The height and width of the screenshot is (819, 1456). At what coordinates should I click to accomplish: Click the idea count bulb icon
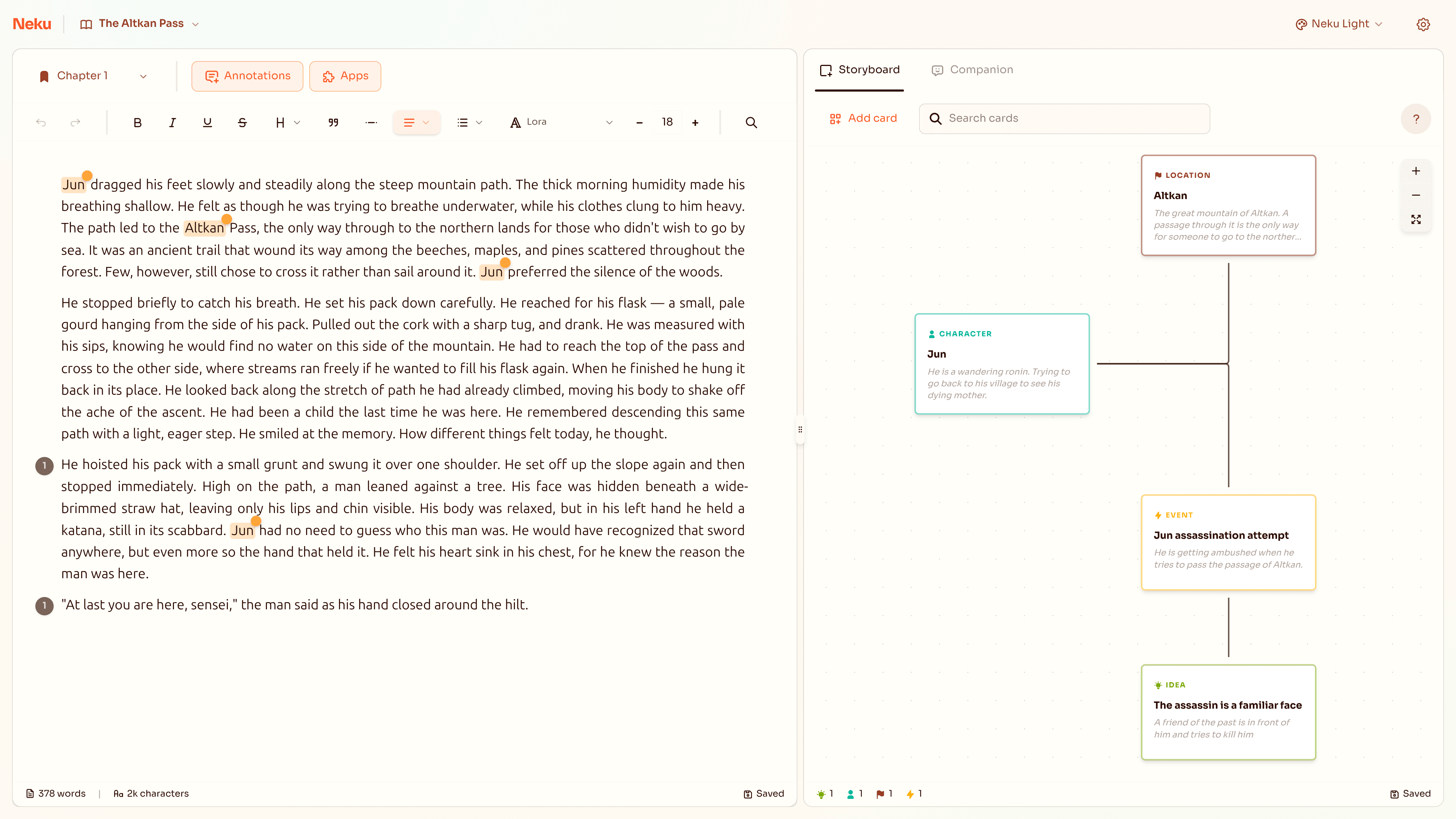click(x=821, y=794)
